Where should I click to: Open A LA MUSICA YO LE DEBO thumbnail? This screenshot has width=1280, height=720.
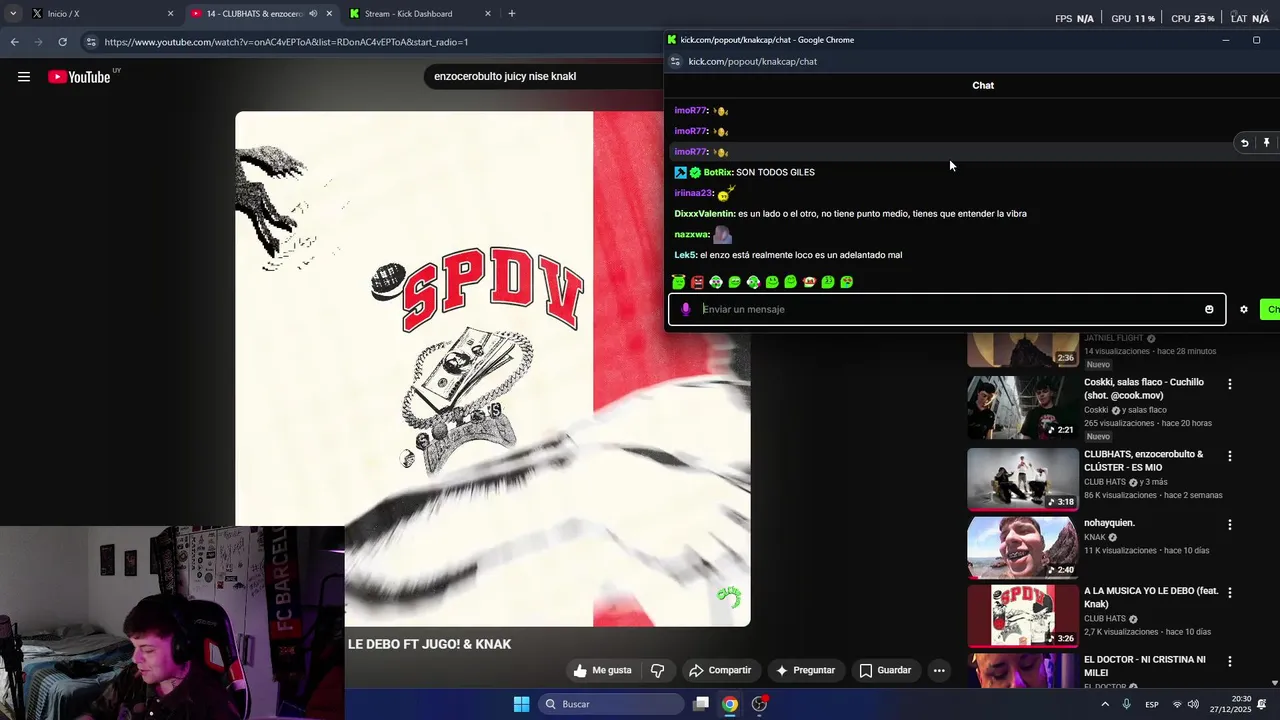tap(1023, 615)
